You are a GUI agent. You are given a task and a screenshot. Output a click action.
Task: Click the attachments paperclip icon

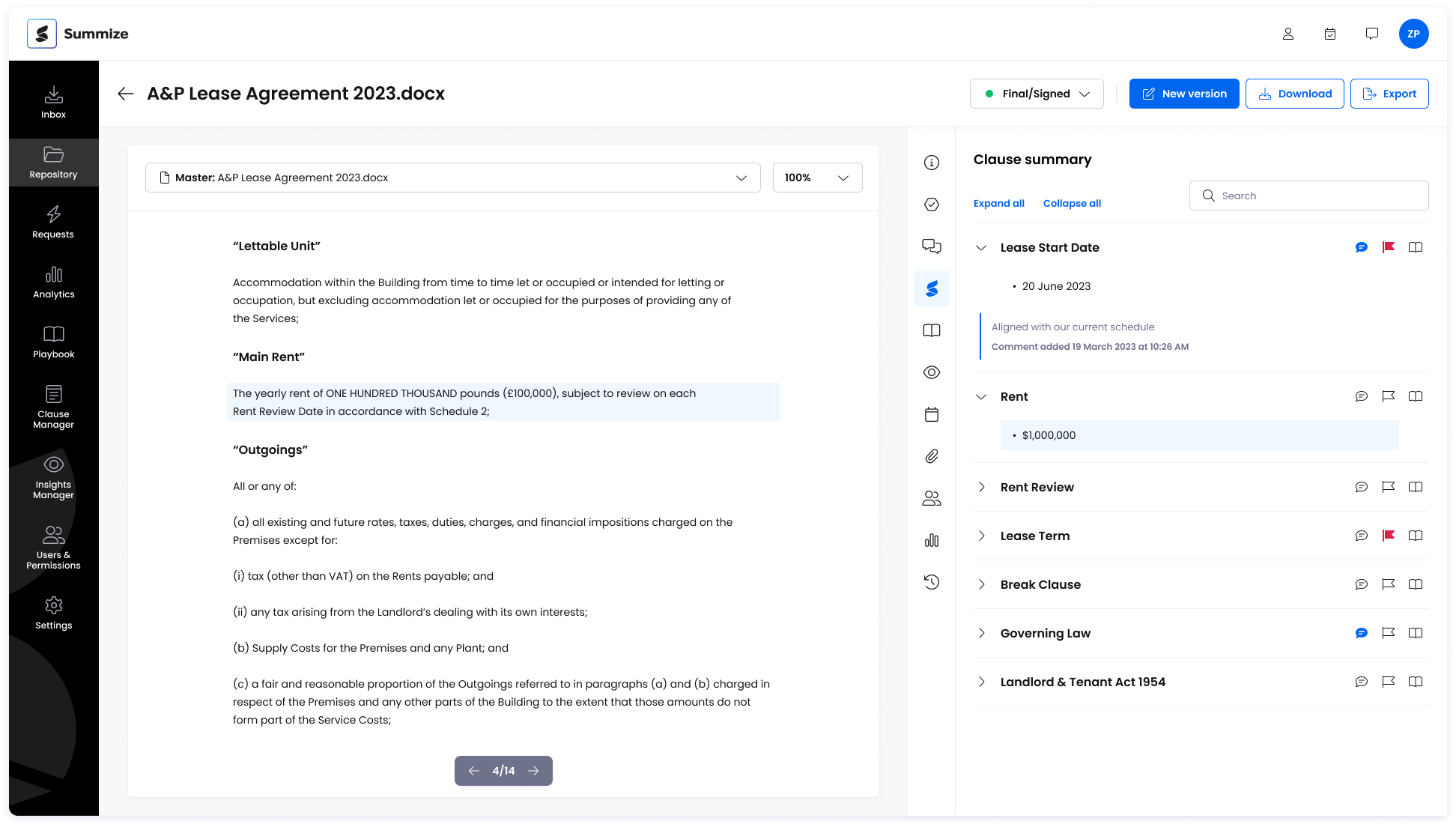(x=932, y=456)
